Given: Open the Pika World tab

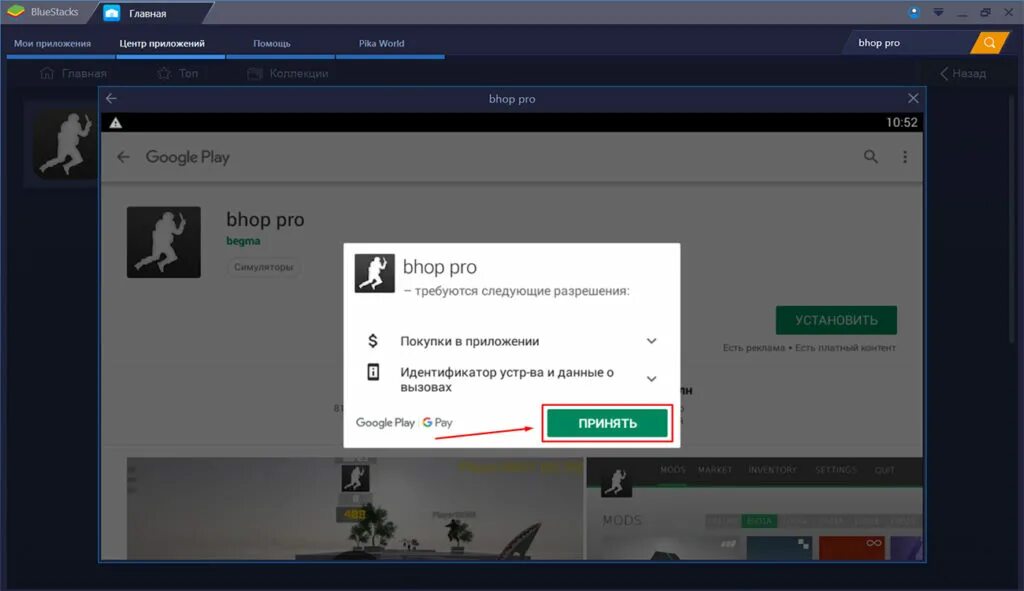Looking at the screenshot, I should [x=381, y=44].
